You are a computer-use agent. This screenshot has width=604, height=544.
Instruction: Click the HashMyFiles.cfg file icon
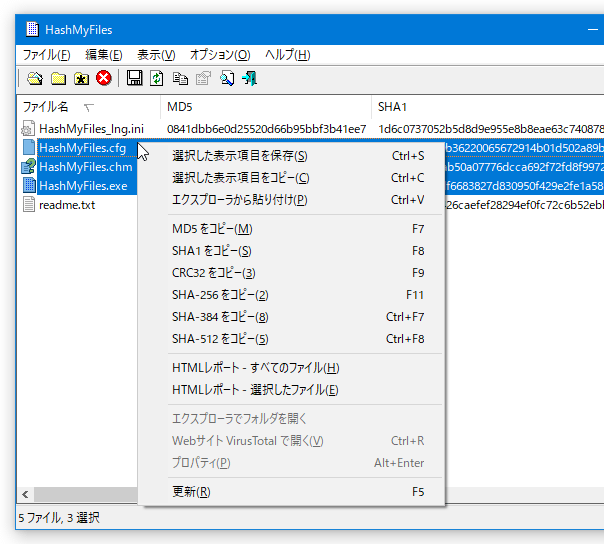(x=29, y=148)
